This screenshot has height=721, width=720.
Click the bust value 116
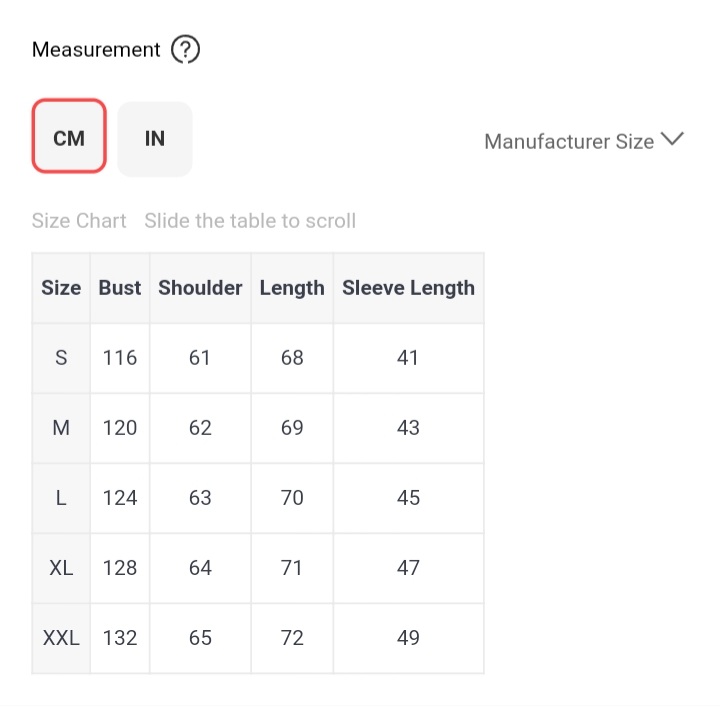tap(120, 358)
